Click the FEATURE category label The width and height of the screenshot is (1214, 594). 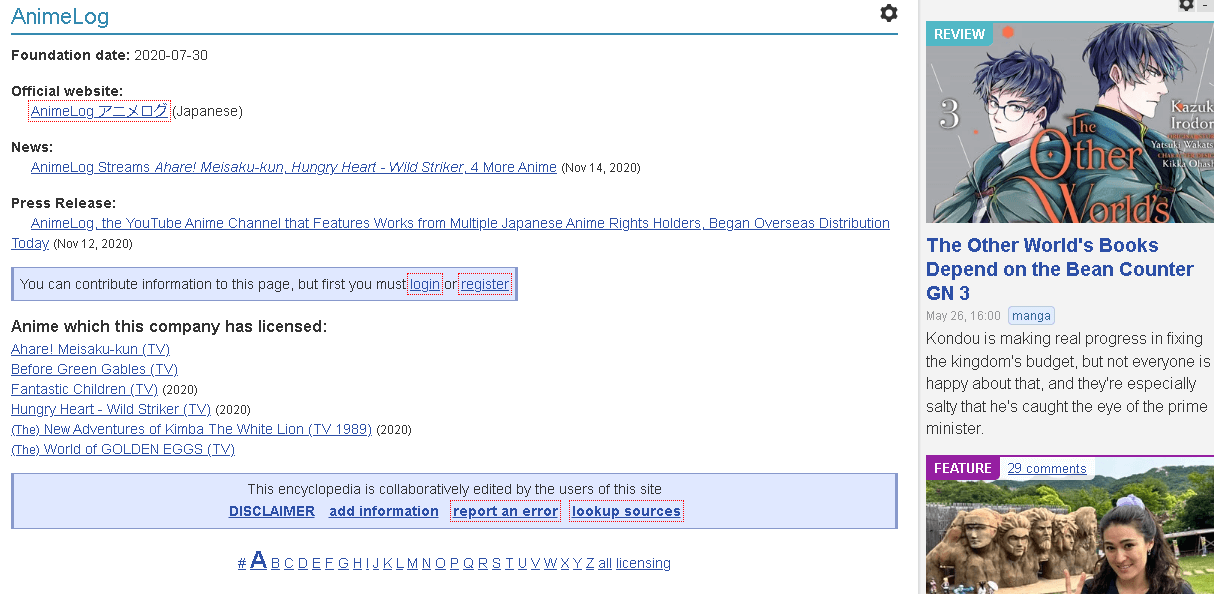tap(963, 468)
